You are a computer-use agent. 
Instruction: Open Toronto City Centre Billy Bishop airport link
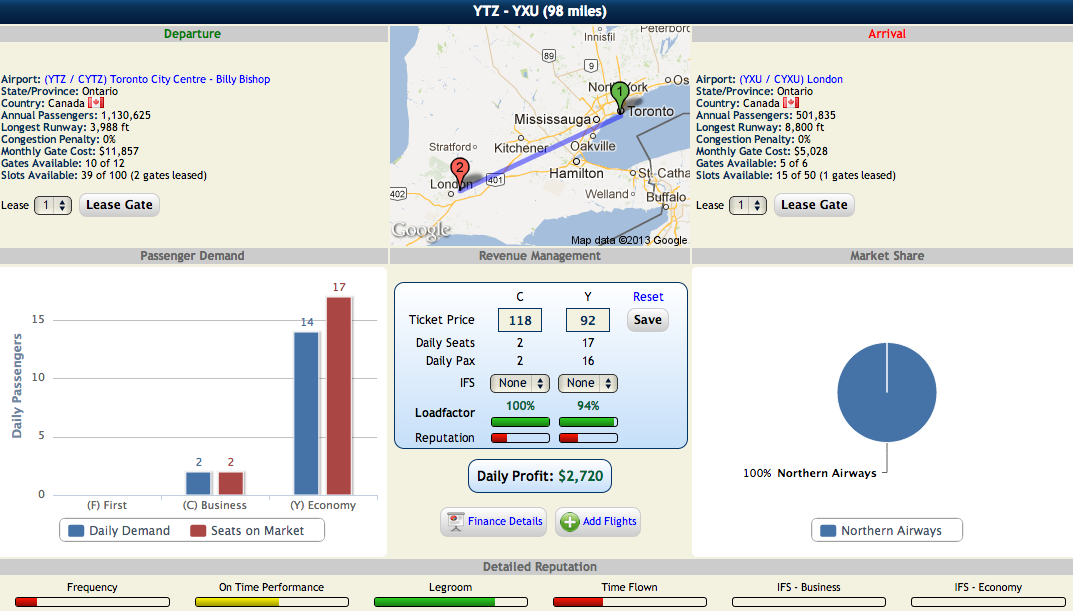click(157, 79)
